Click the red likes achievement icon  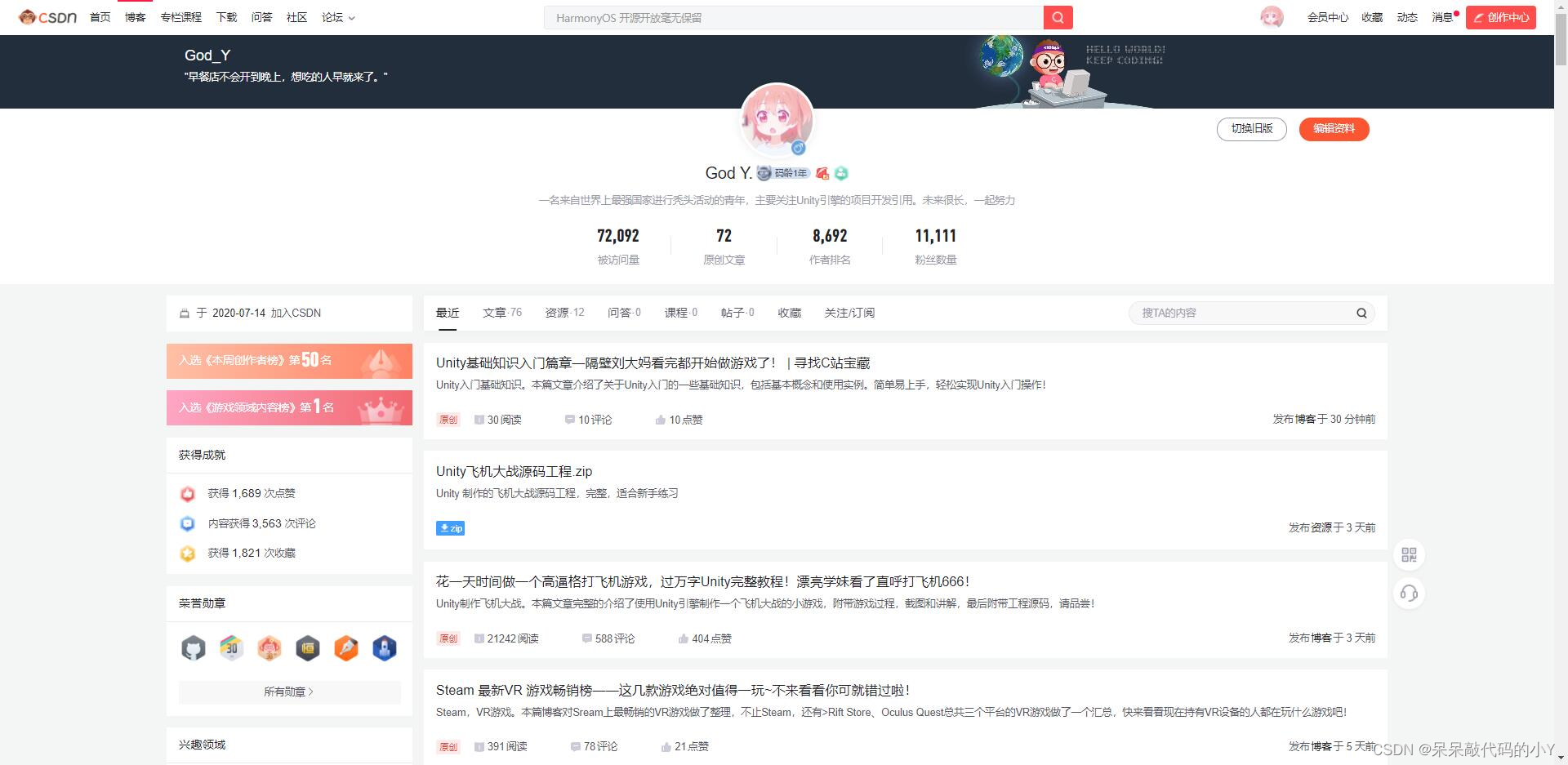188,493
